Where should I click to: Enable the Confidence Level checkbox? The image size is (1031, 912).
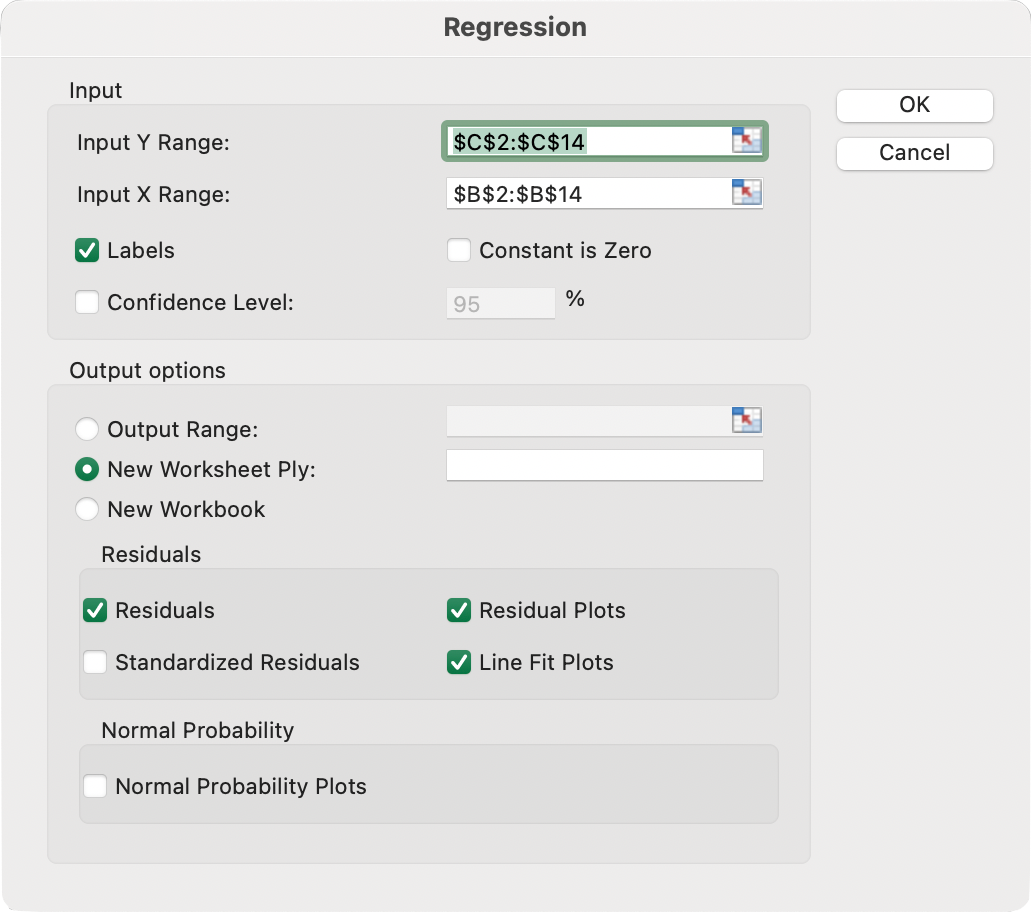[87, 302]
